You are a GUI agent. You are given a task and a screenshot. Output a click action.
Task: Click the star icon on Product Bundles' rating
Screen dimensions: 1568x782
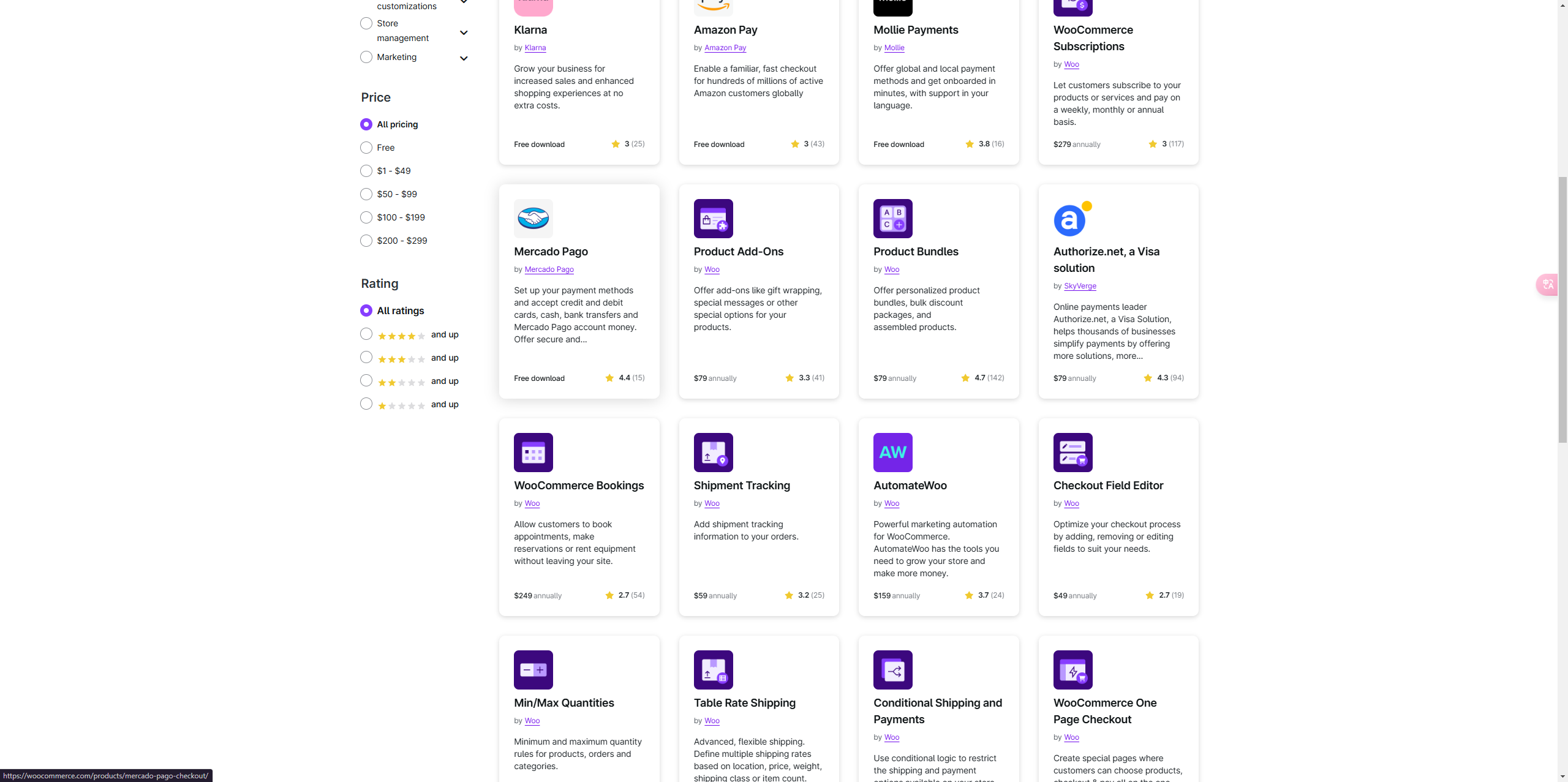[965, 378]
